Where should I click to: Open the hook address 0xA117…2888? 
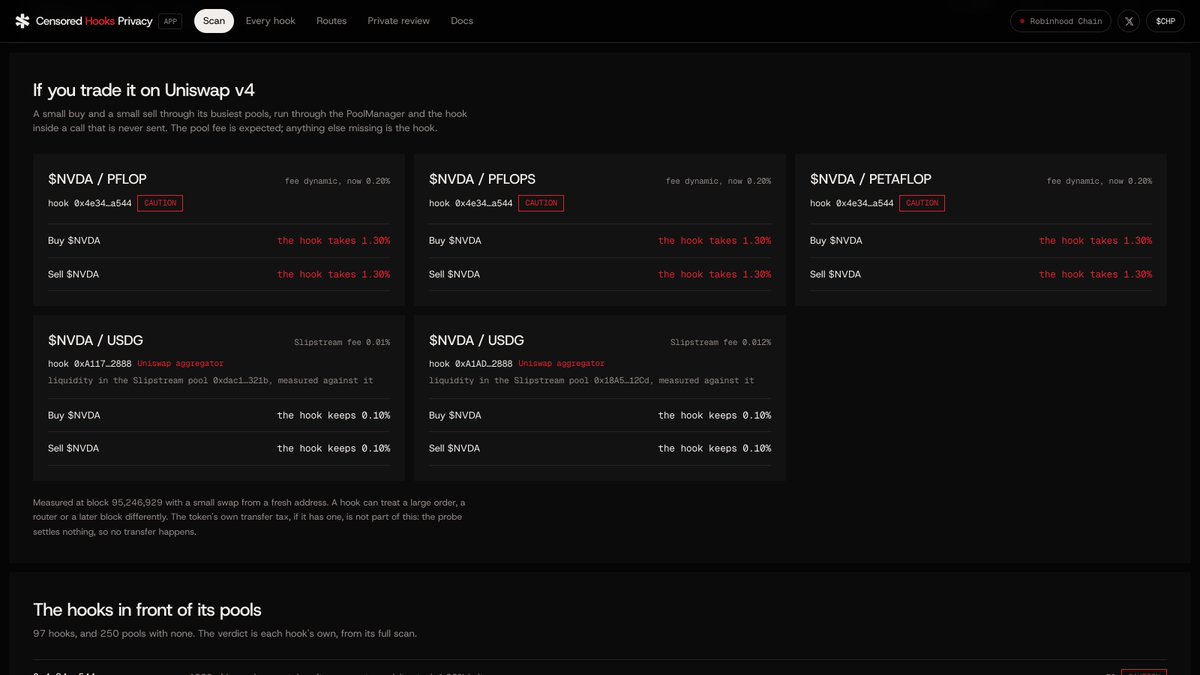[103, 364]
